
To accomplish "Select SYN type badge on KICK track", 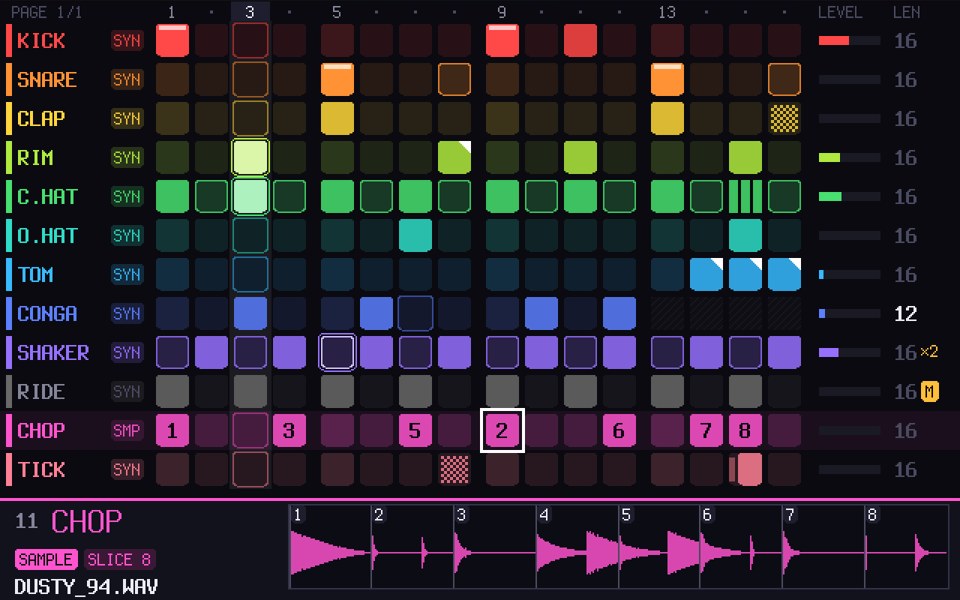I will pyautogui.click(x=127, y=40).
